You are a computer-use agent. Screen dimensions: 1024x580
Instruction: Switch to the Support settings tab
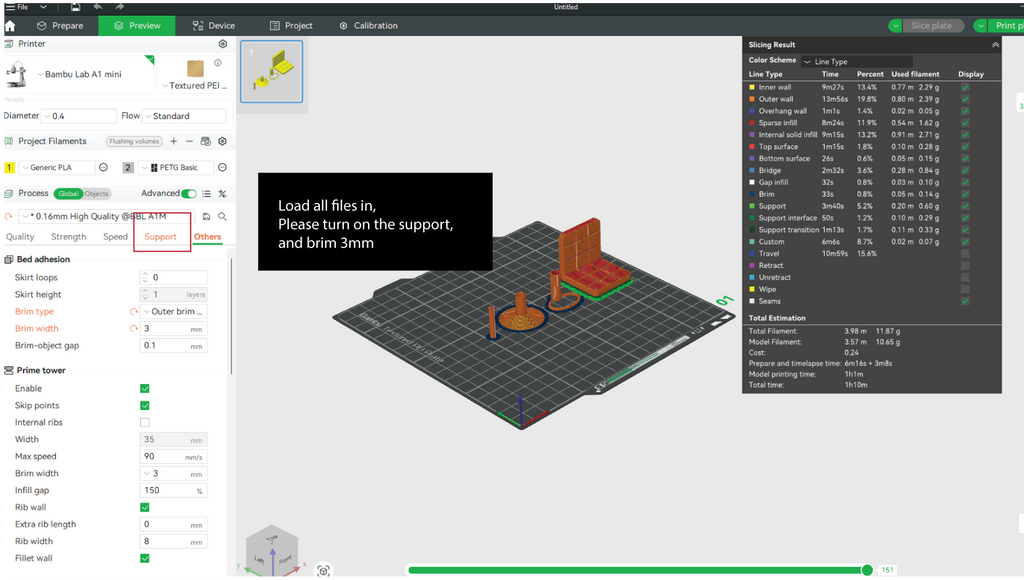160,237
